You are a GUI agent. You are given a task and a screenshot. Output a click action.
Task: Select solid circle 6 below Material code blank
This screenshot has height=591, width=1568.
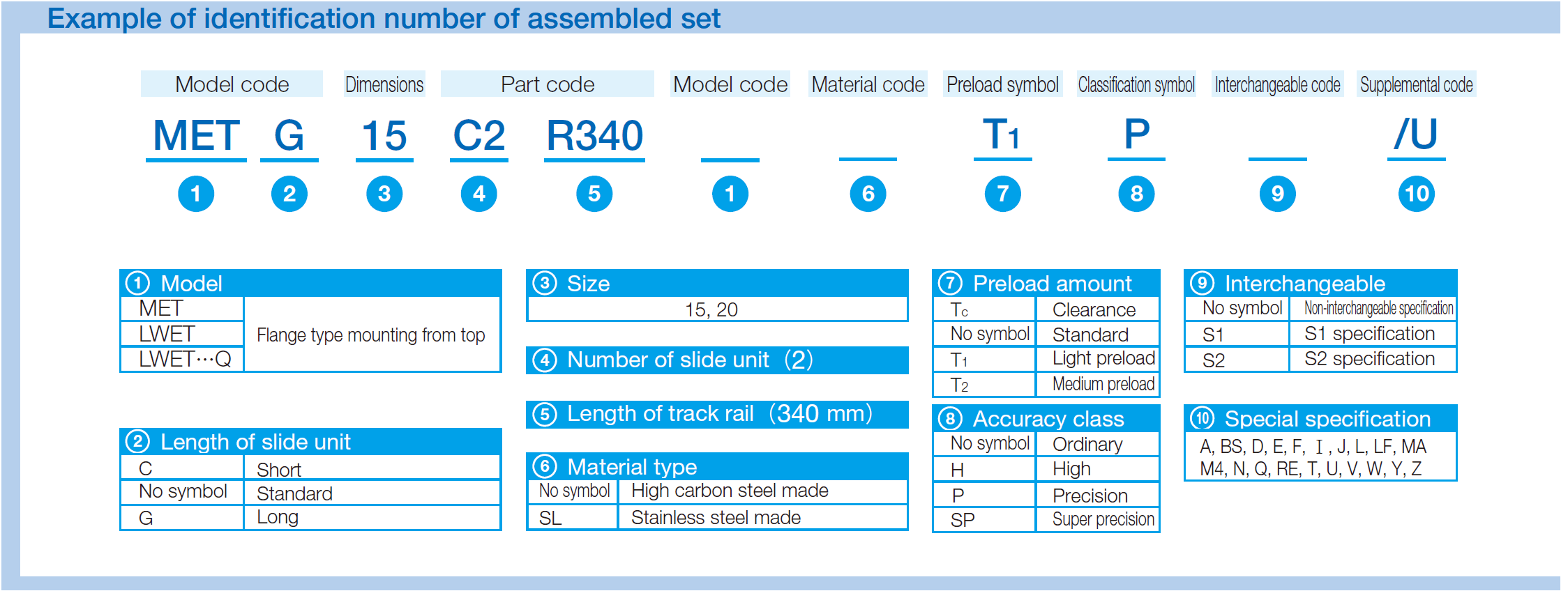pos(868,194)
